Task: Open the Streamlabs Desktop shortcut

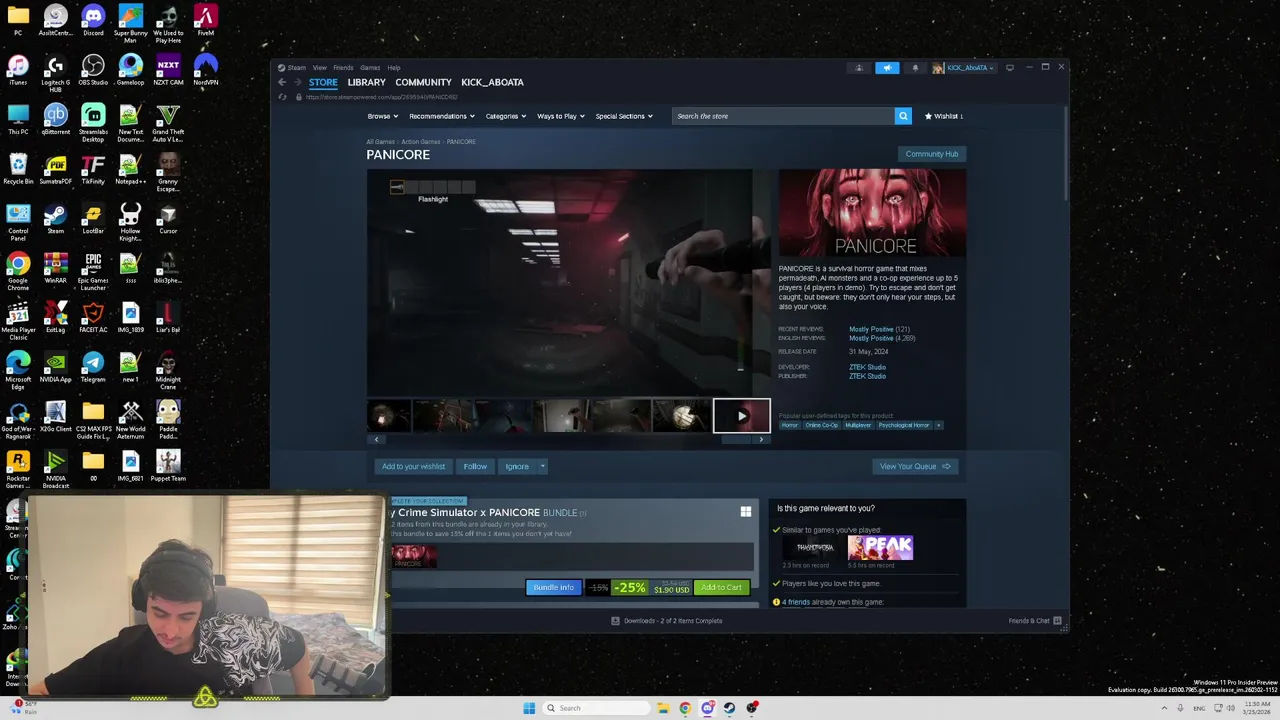Action: 93,124
